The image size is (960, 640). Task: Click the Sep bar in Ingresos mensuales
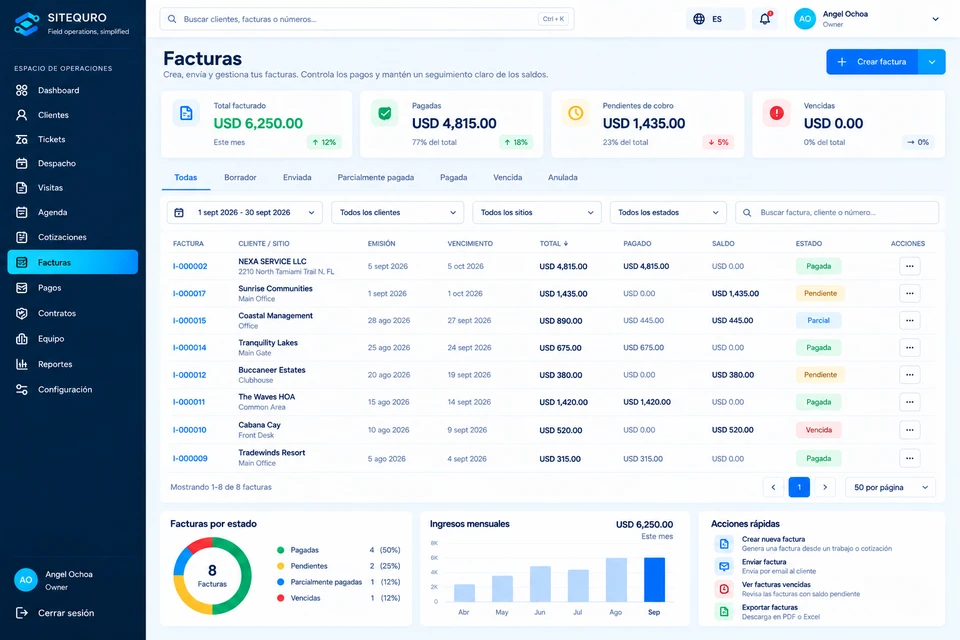pyautogui.click(x=654, y=579)
